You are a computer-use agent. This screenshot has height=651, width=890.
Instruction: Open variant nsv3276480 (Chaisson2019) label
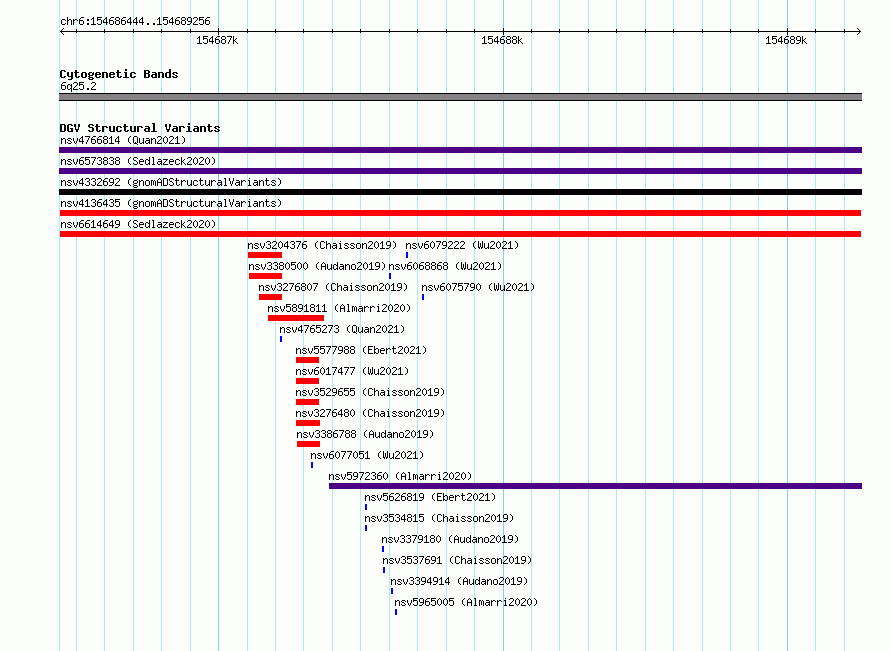click(370, 413)
